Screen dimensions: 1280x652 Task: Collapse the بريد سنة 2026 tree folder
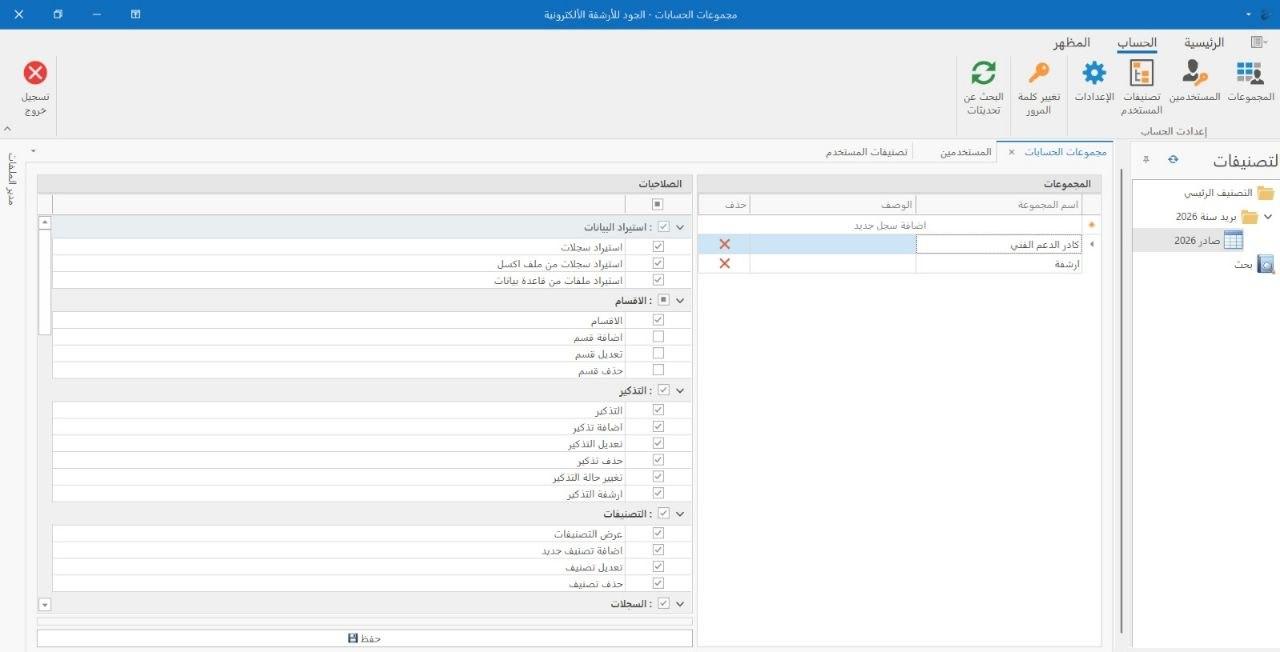click(1268, 216)
